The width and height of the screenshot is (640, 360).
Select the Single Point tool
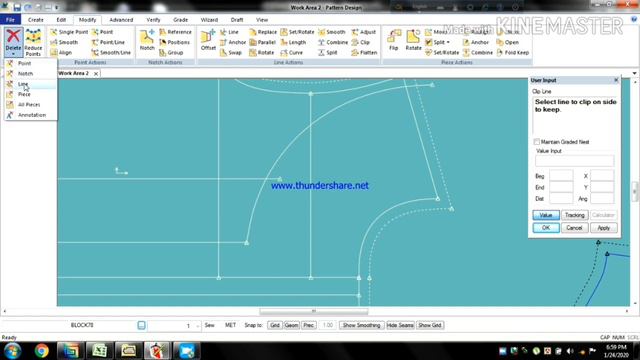69,32
